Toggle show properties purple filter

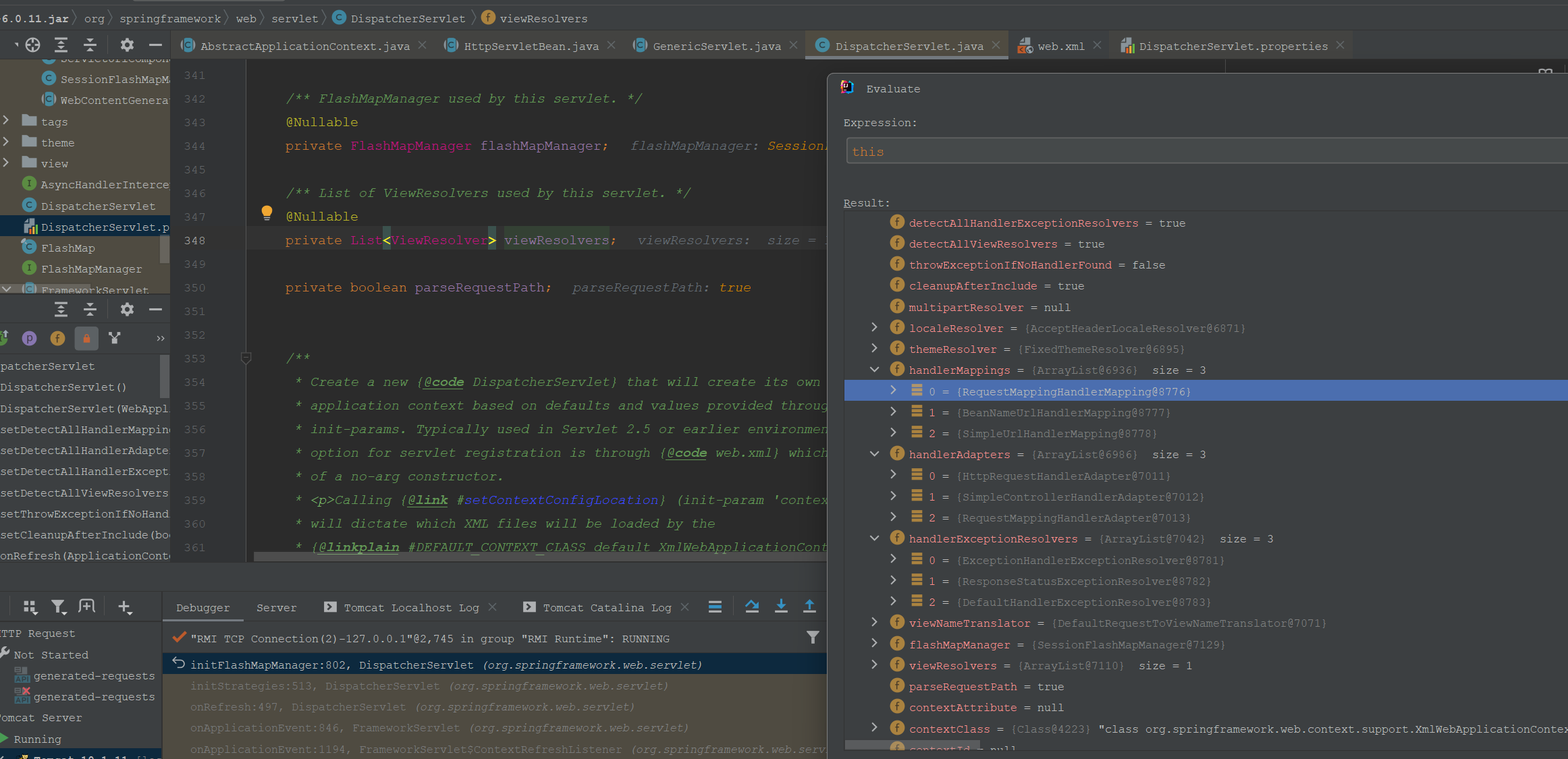tap(29, 338)
